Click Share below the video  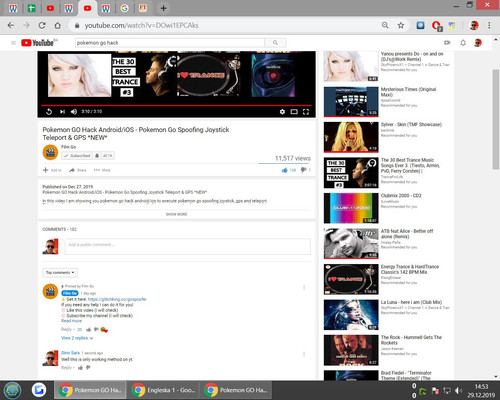pos(78,170)
